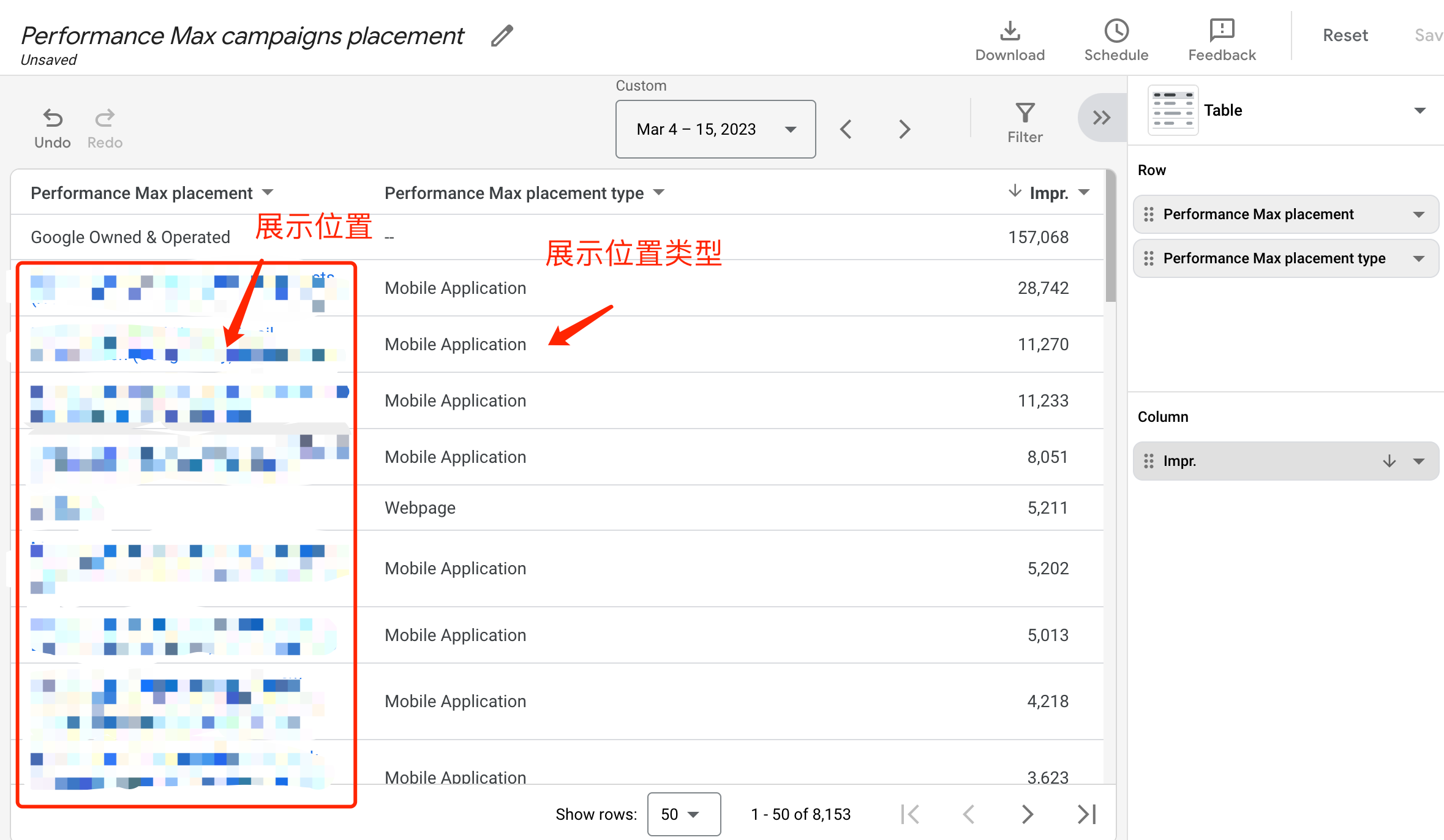Click the Custom date label

coord(641,86)
